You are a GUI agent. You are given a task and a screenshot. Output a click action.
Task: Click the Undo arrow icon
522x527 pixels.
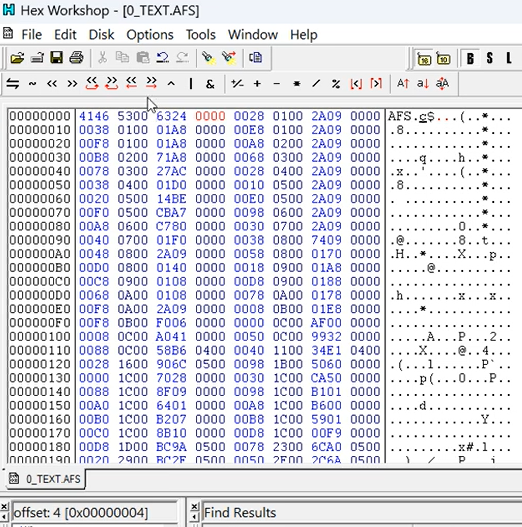163,58
